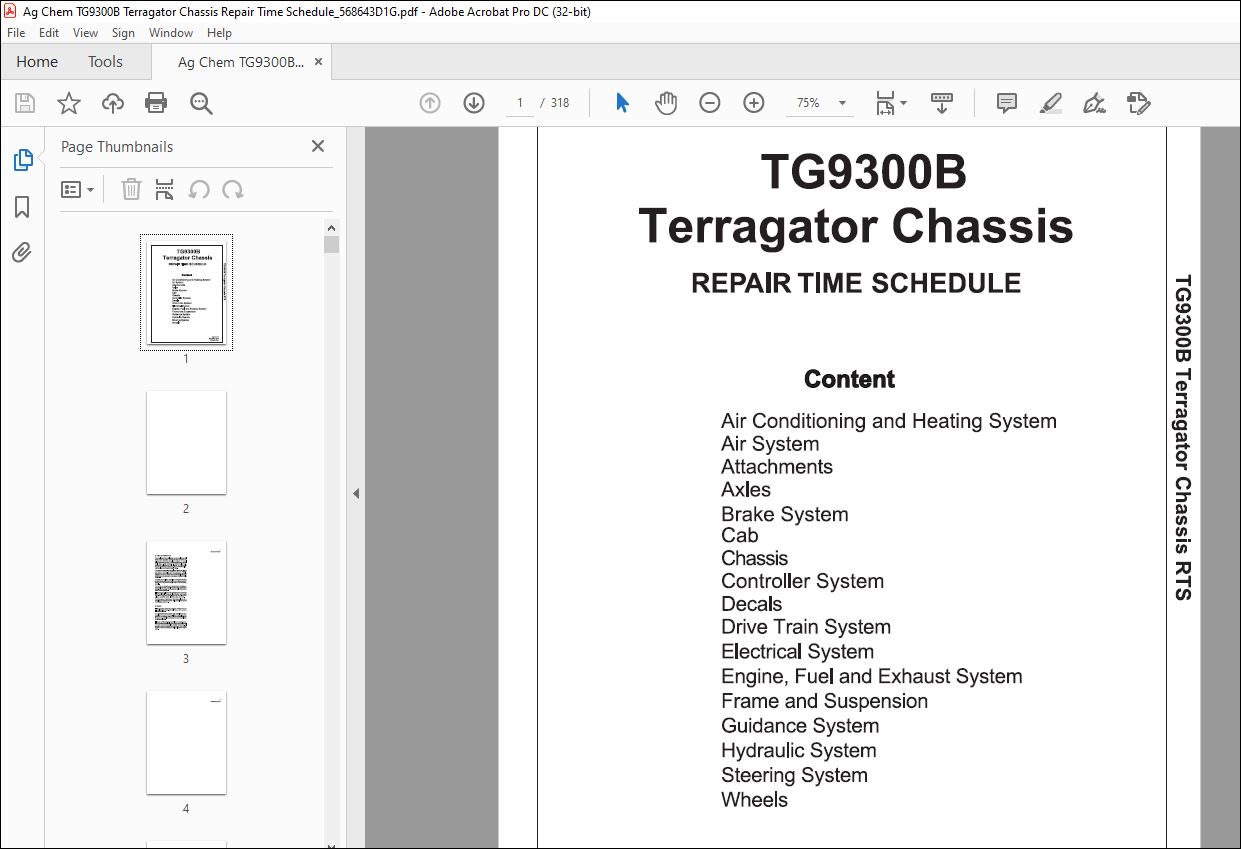Open the fit page scrolling options
This screenshot has width=1241, height=849.
tap(890, 103)
